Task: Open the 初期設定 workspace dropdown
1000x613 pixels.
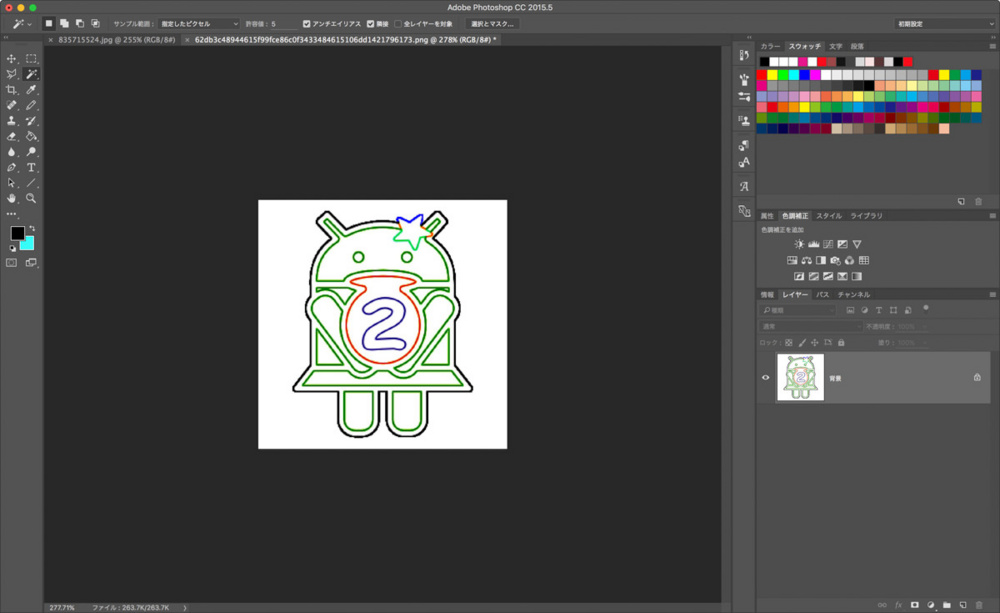Action: tap(944, 24)
